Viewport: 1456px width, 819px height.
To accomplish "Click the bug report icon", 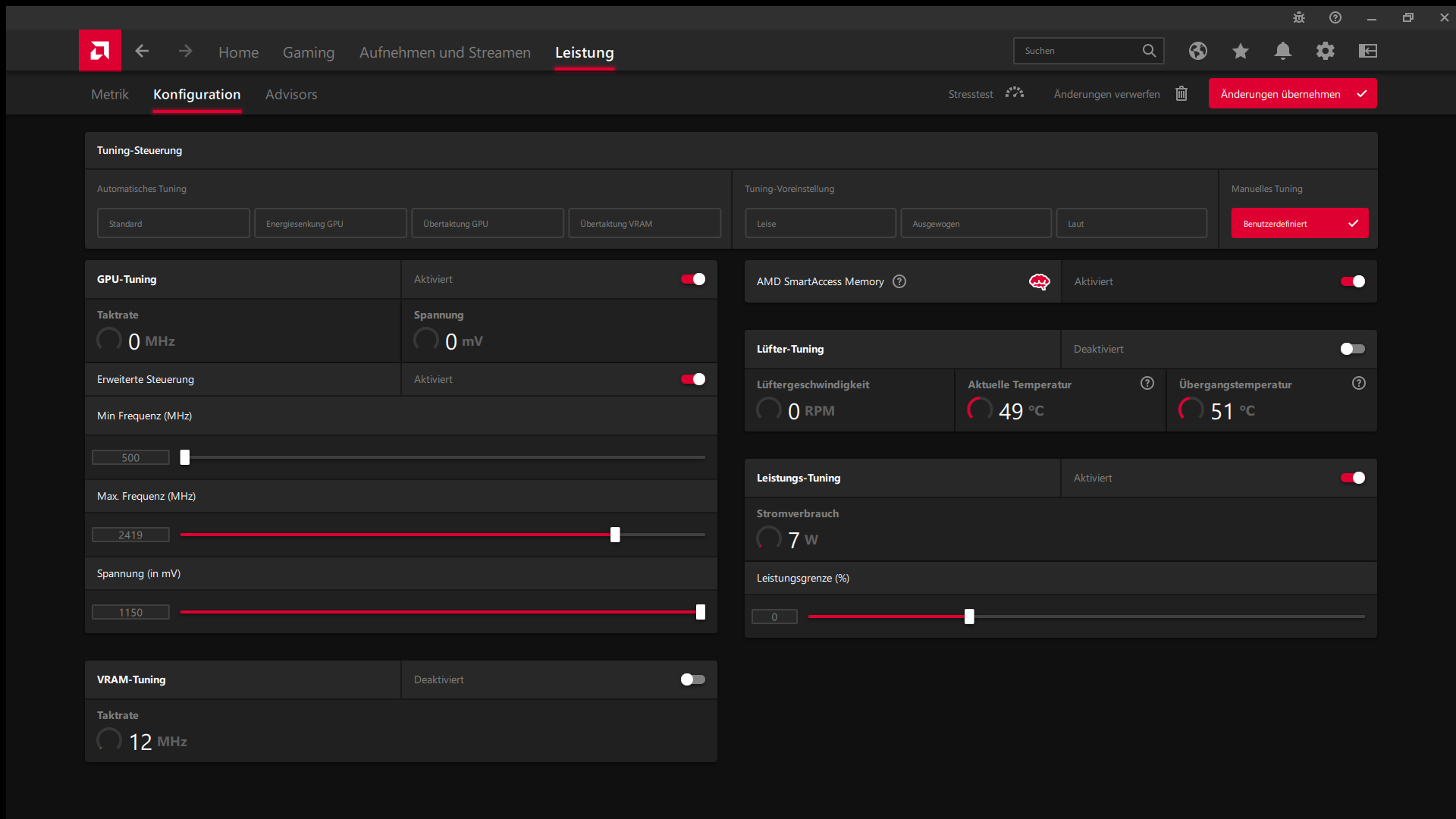I will coord(1298,17).
